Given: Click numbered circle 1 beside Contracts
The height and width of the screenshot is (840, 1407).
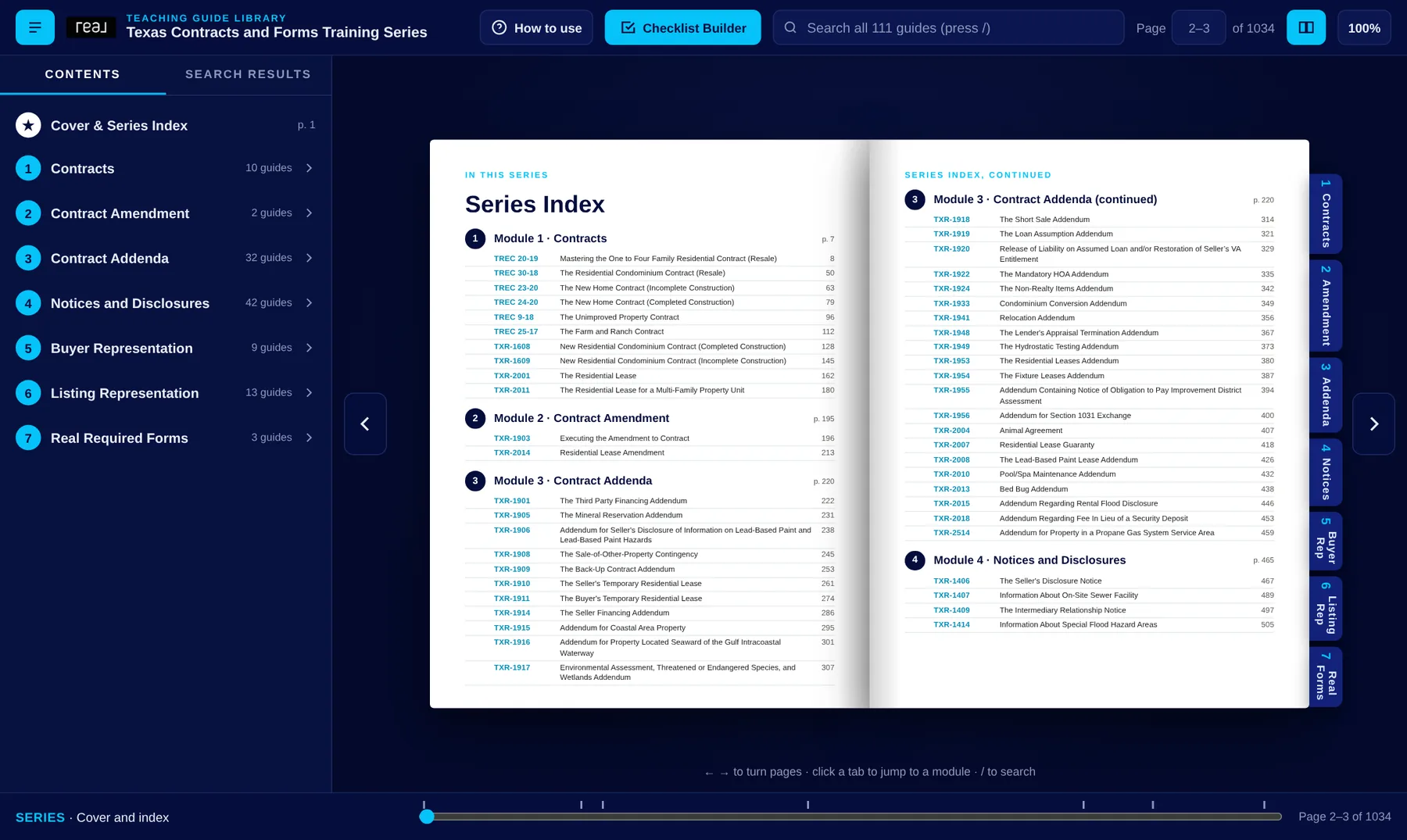Looking at the screenshot, I should 28,168.
